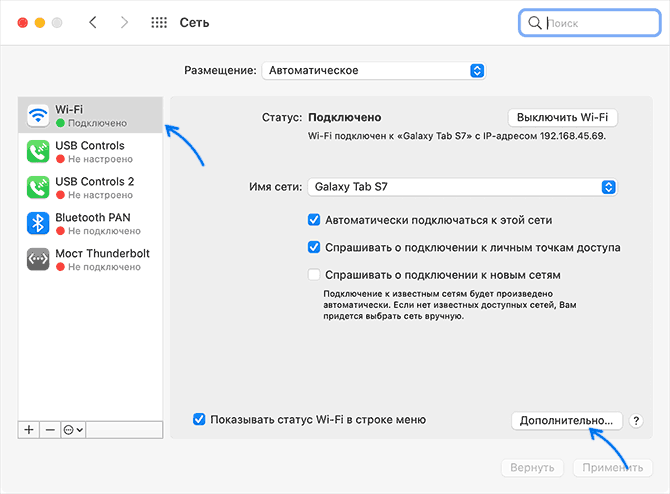The image size is (670, 494).
Task: Select the USB Controls 2 label
Action: (94, 182)
